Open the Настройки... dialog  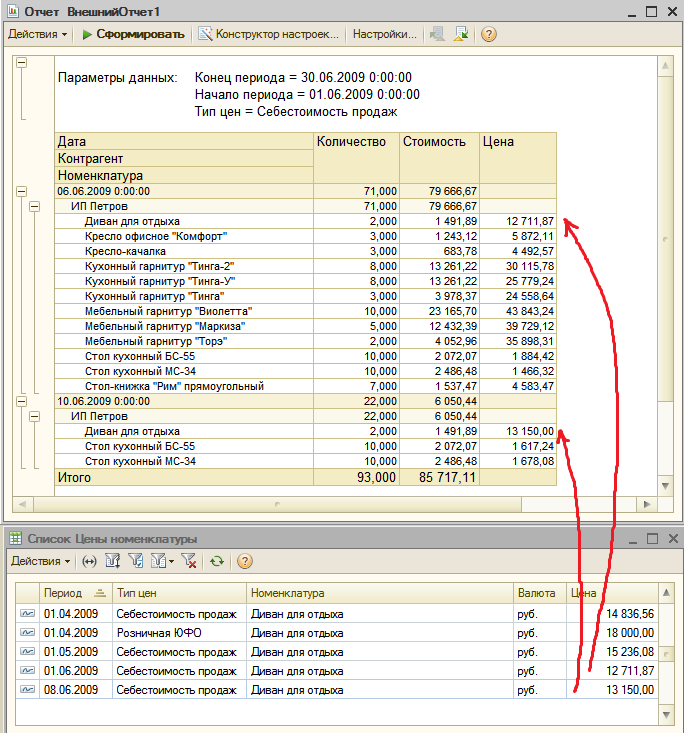pyautogui.click(x=384, y=34)
